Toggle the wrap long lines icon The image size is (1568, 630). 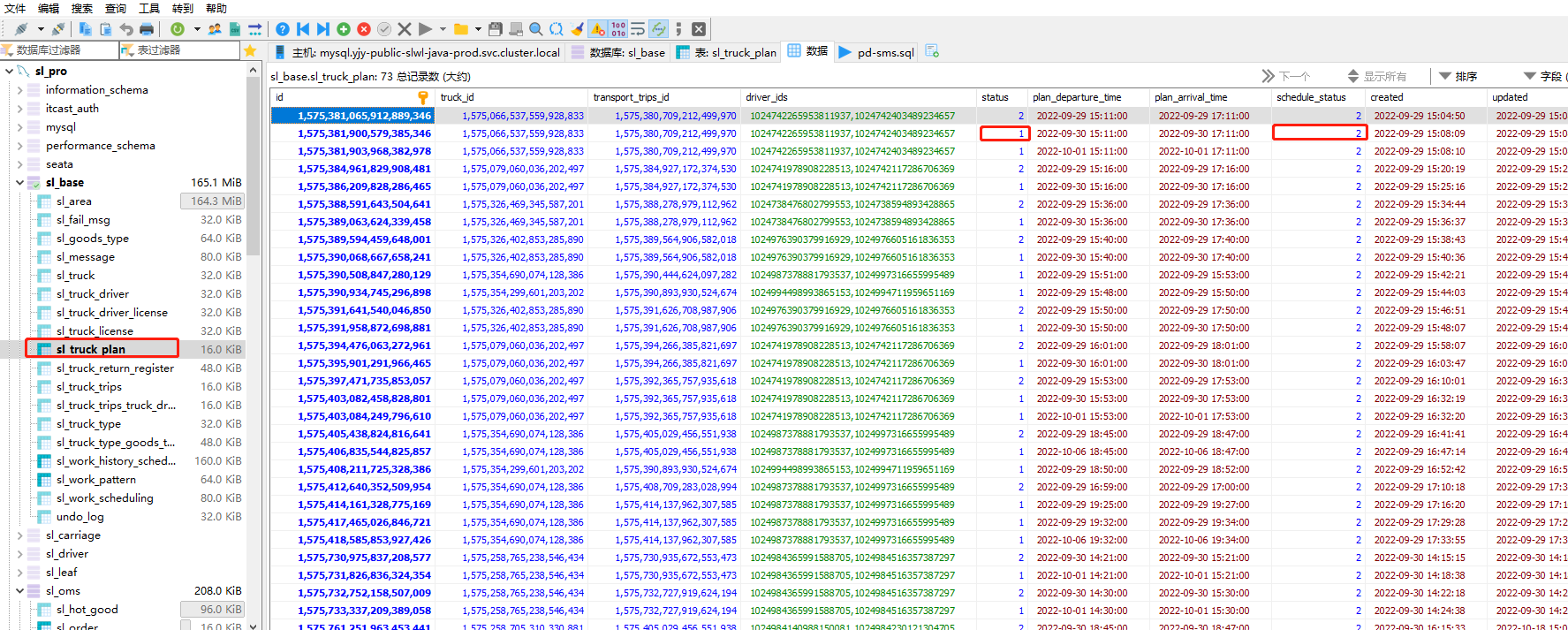638,29
